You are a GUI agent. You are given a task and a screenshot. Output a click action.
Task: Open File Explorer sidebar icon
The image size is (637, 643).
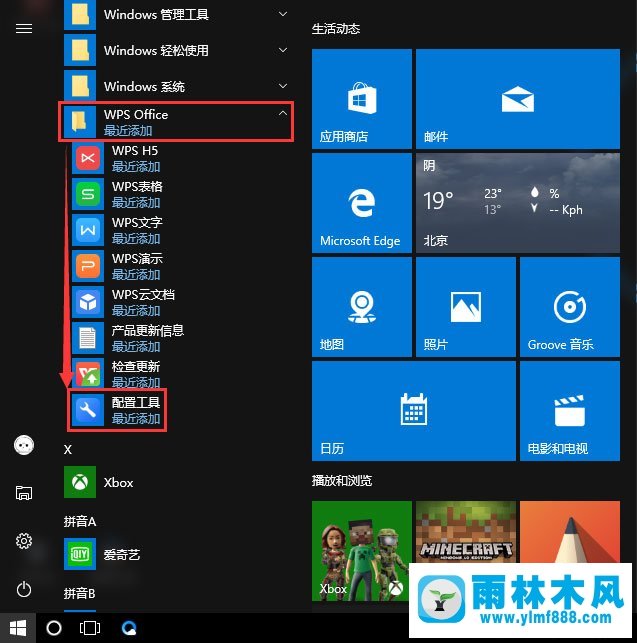pyautogui.click(x=24, y=493)
